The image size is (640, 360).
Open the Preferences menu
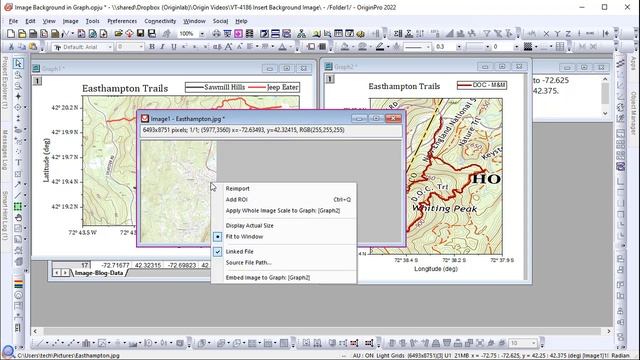point(122,21)
